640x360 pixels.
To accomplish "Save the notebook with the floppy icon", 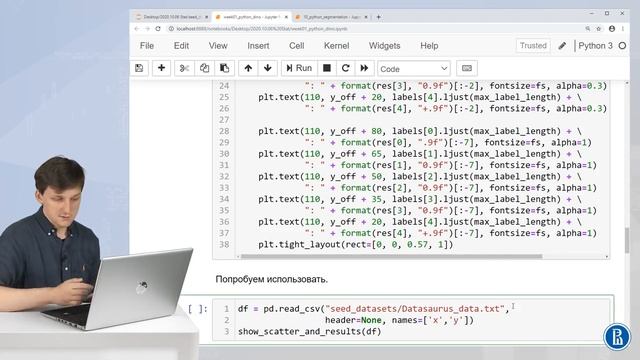I will (139, 68).
